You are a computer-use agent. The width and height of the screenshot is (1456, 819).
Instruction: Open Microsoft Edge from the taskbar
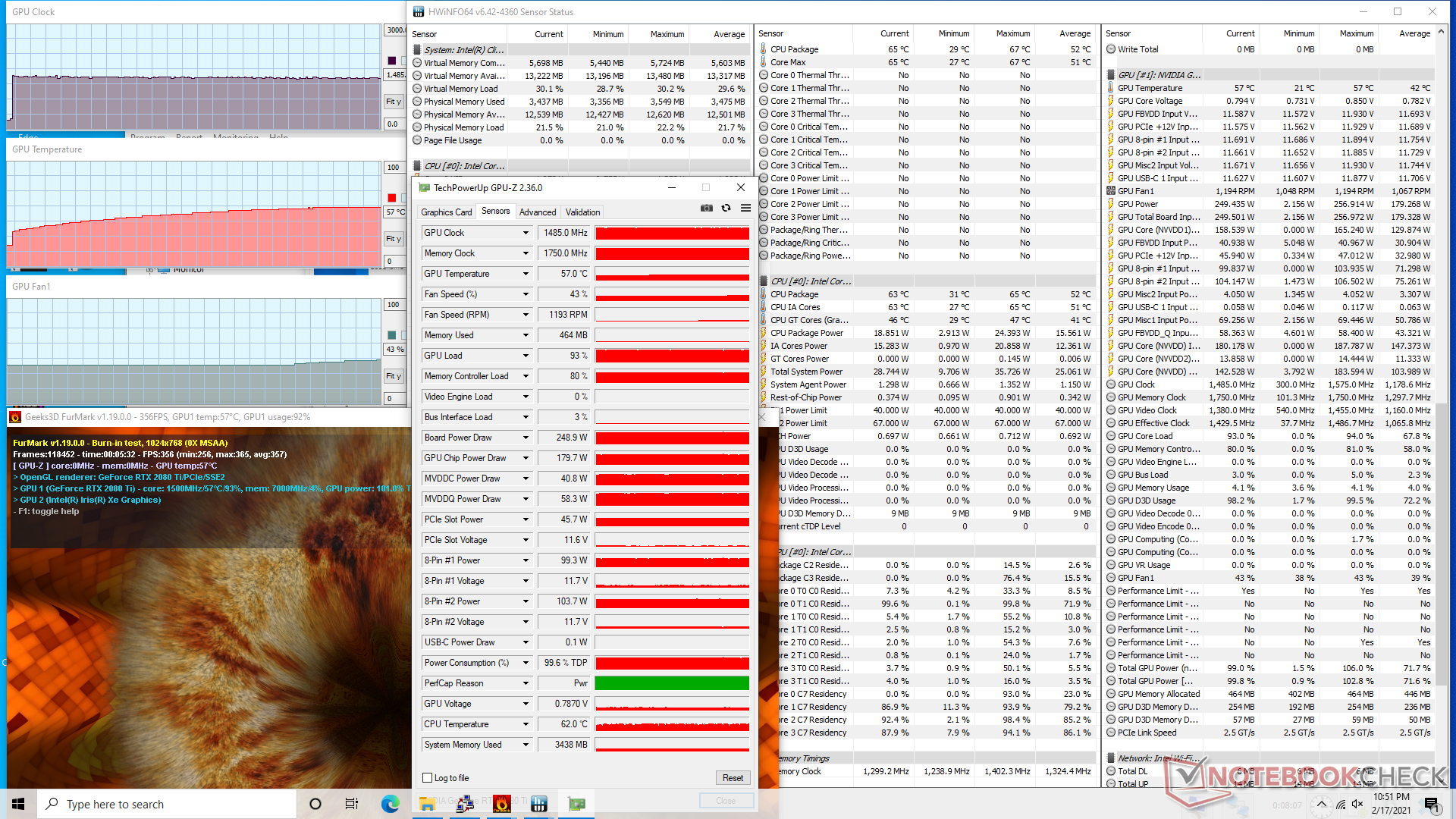click(x=391, y=804)
